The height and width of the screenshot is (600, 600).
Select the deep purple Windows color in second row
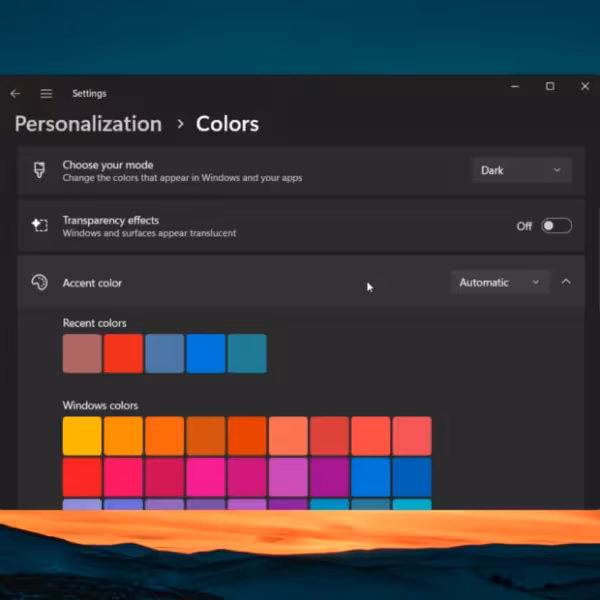[329, 477]
